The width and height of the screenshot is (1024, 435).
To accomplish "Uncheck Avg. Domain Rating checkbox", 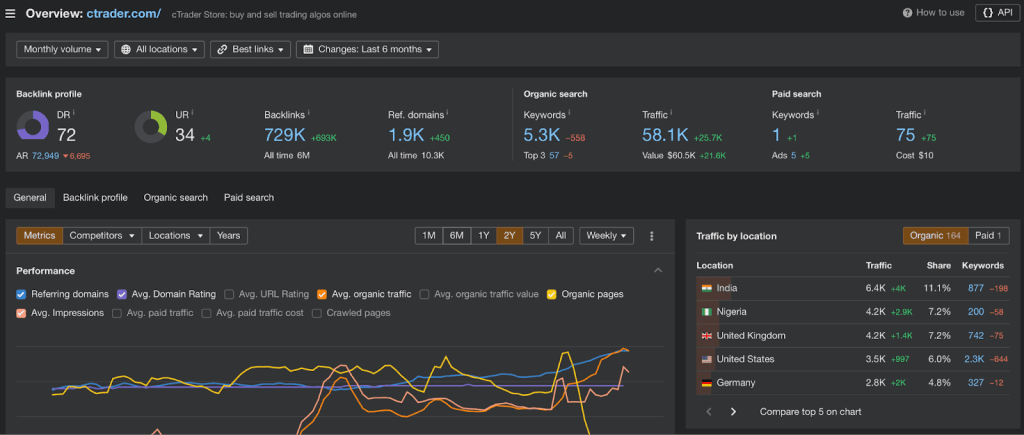I will pos(121,294).
